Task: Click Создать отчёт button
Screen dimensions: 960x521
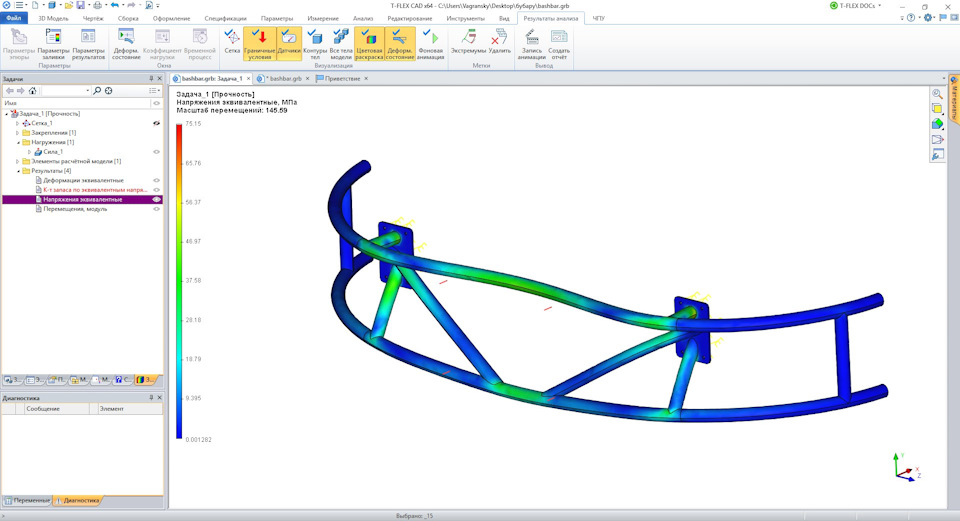Action: [558, 44]
